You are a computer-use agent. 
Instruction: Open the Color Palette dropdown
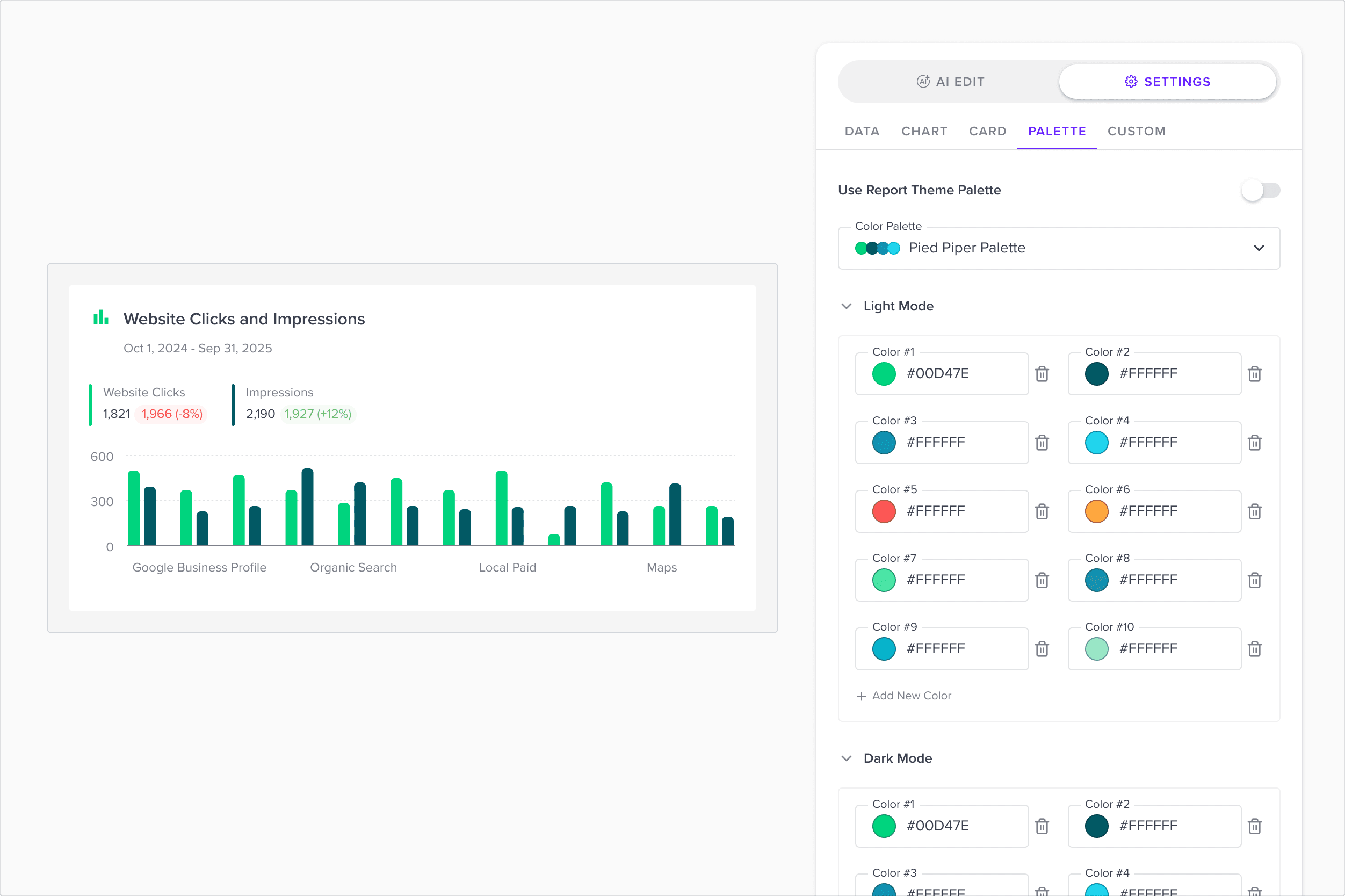pyautogui.click(x=1058, y=248)
